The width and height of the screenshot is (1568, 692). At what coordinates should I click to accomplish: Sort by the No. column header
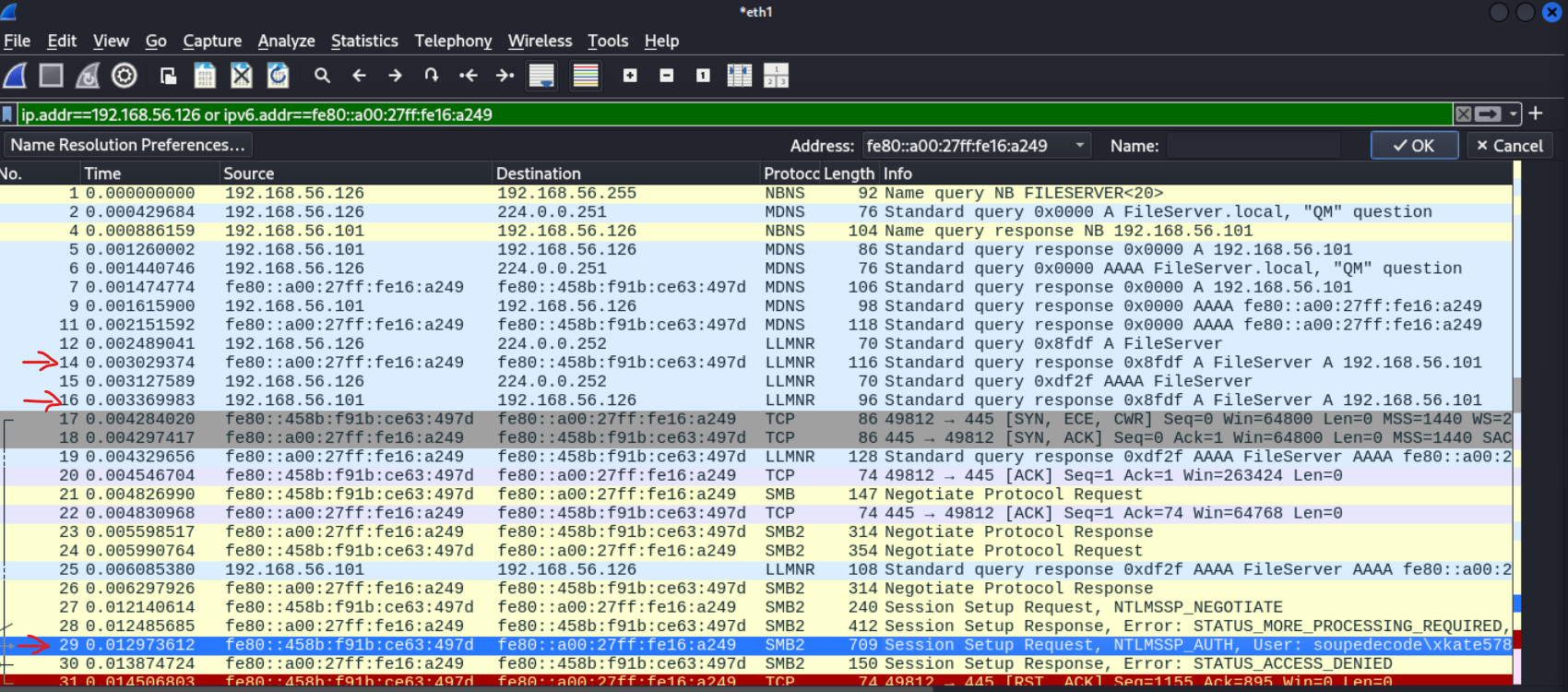tap(40, 173)
